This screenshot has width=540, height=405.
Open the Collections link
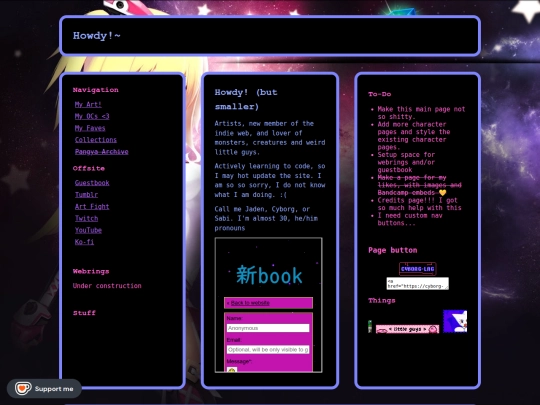tap(96, 140)
